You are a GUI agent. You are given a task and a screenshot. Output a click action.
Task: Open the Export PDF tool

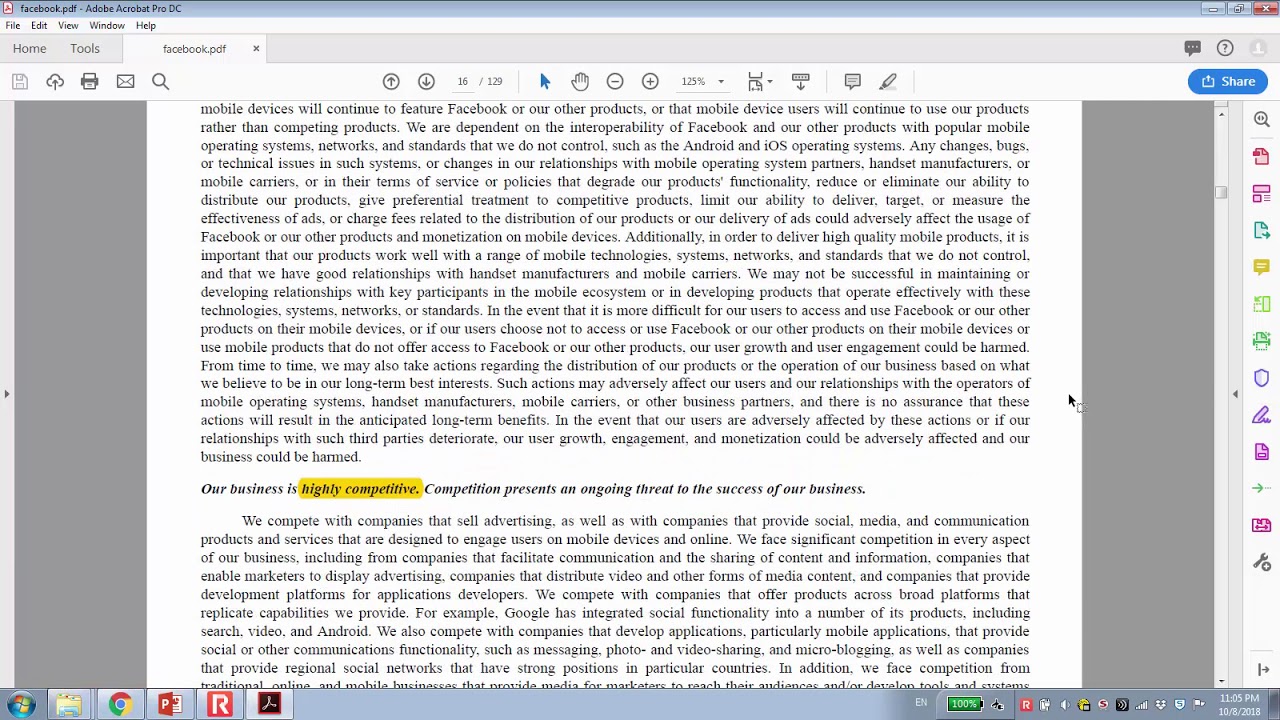coord(1261,230)
